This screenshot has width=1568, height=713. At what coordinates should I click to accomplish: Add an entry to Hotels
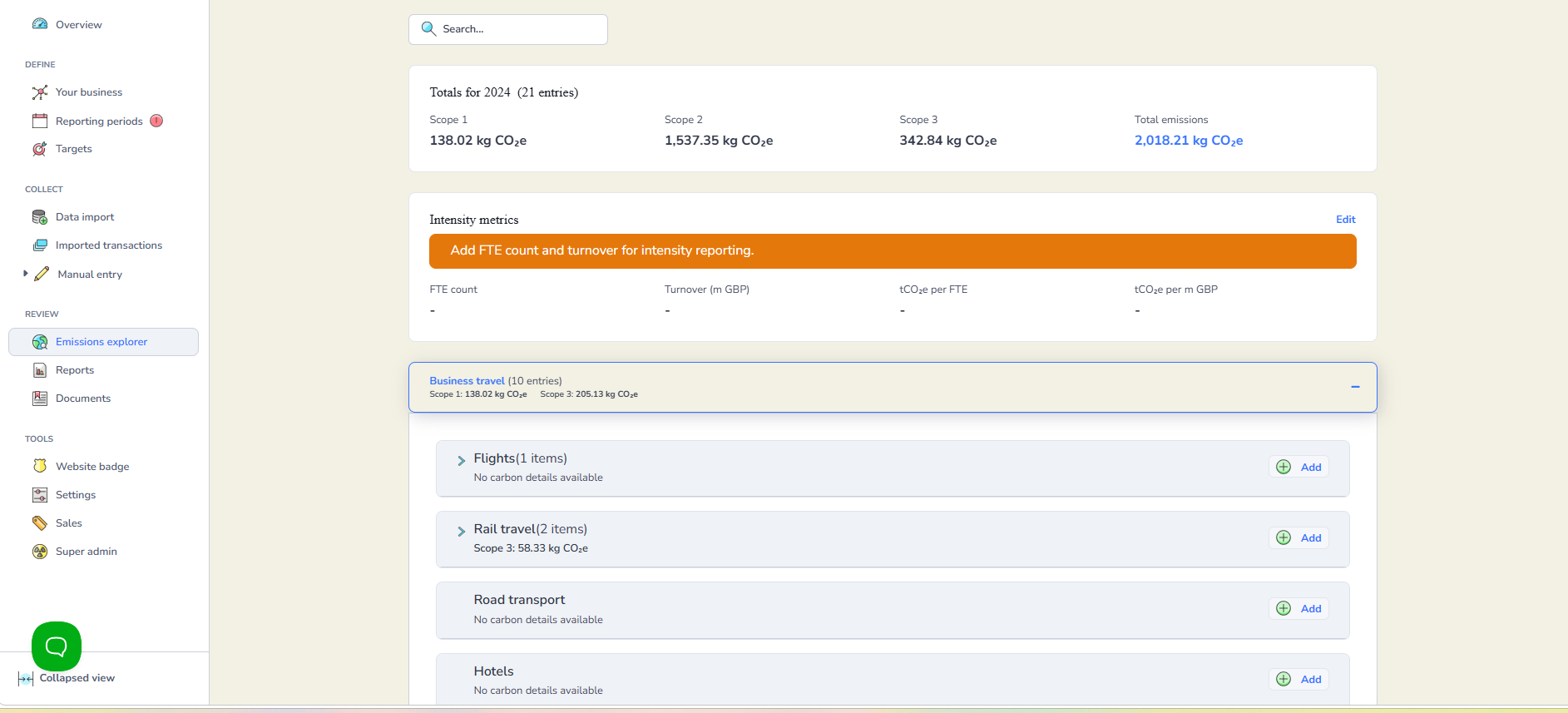(1298, 679)
